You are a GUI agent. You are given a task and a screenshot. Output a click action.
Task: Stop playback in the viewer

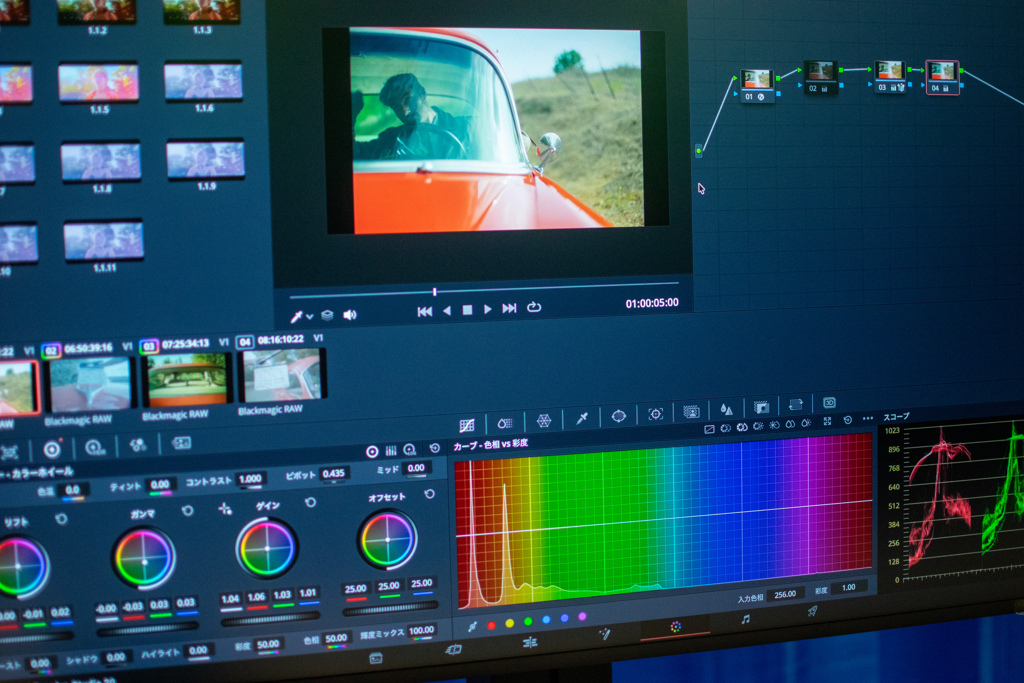coord(467,310)
